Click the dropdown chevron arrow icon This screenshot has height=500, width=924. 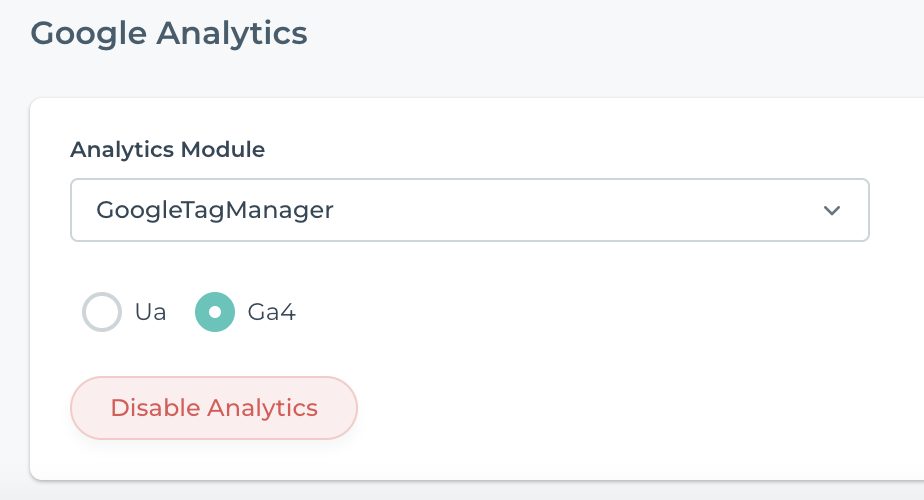831,210
